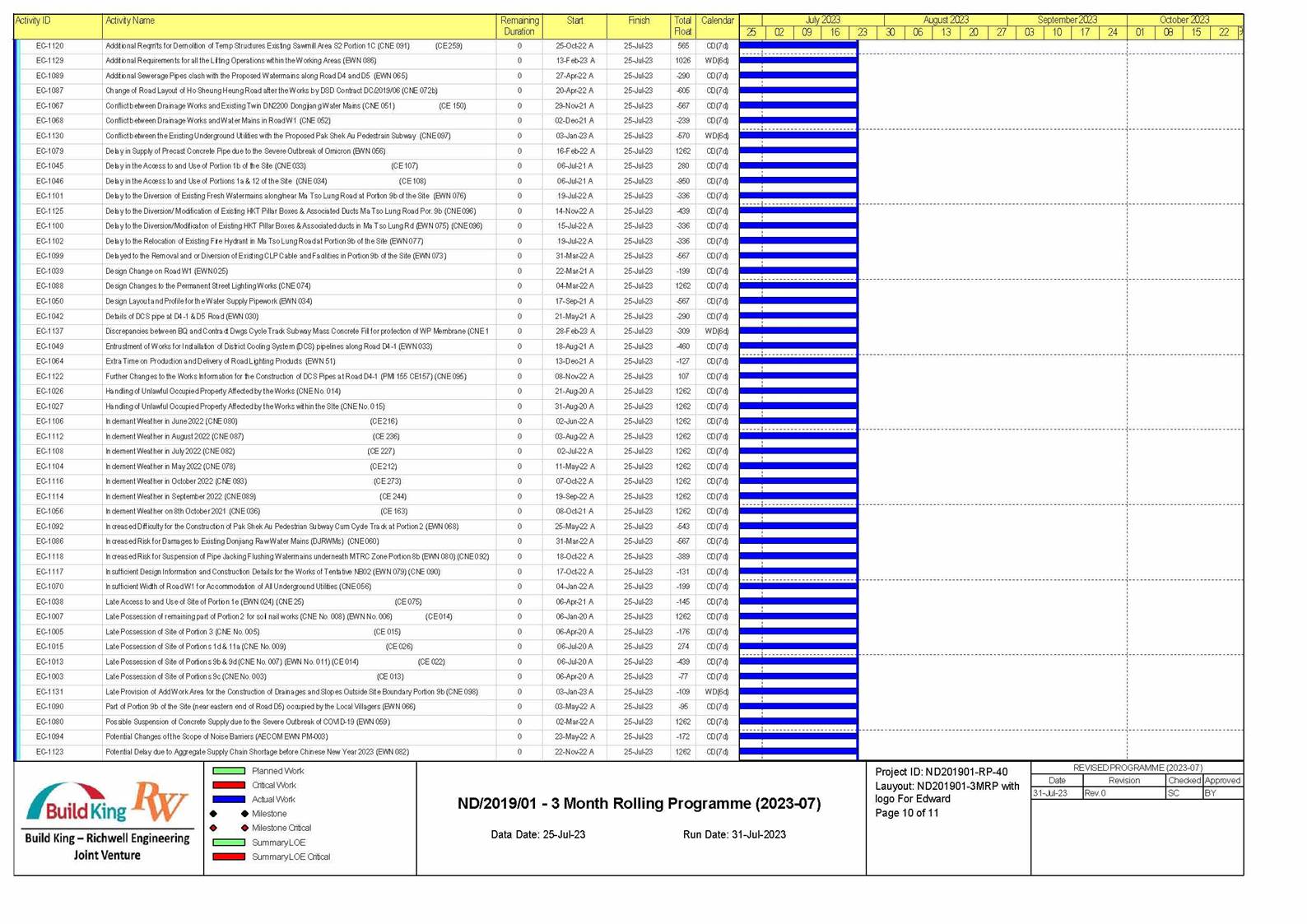Click the Activity ID column header
This screenshot has height=924, width=1307.
34,21
